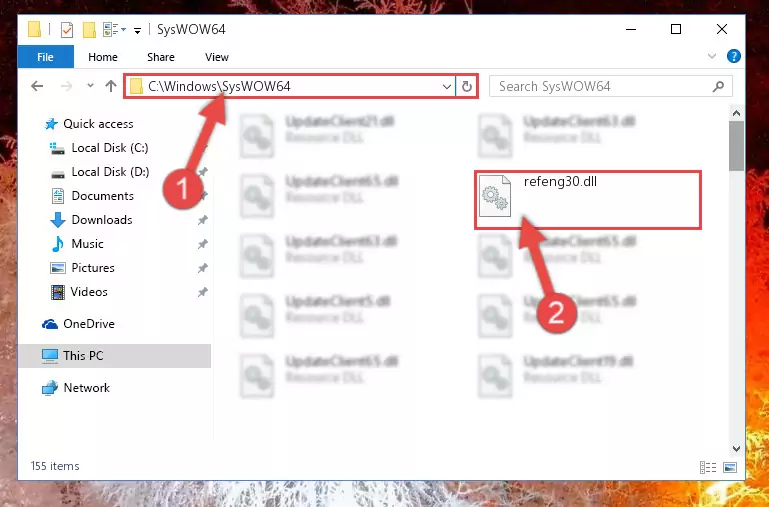
Task: Click the Back navigation arrow
Action: coord(37,86)
